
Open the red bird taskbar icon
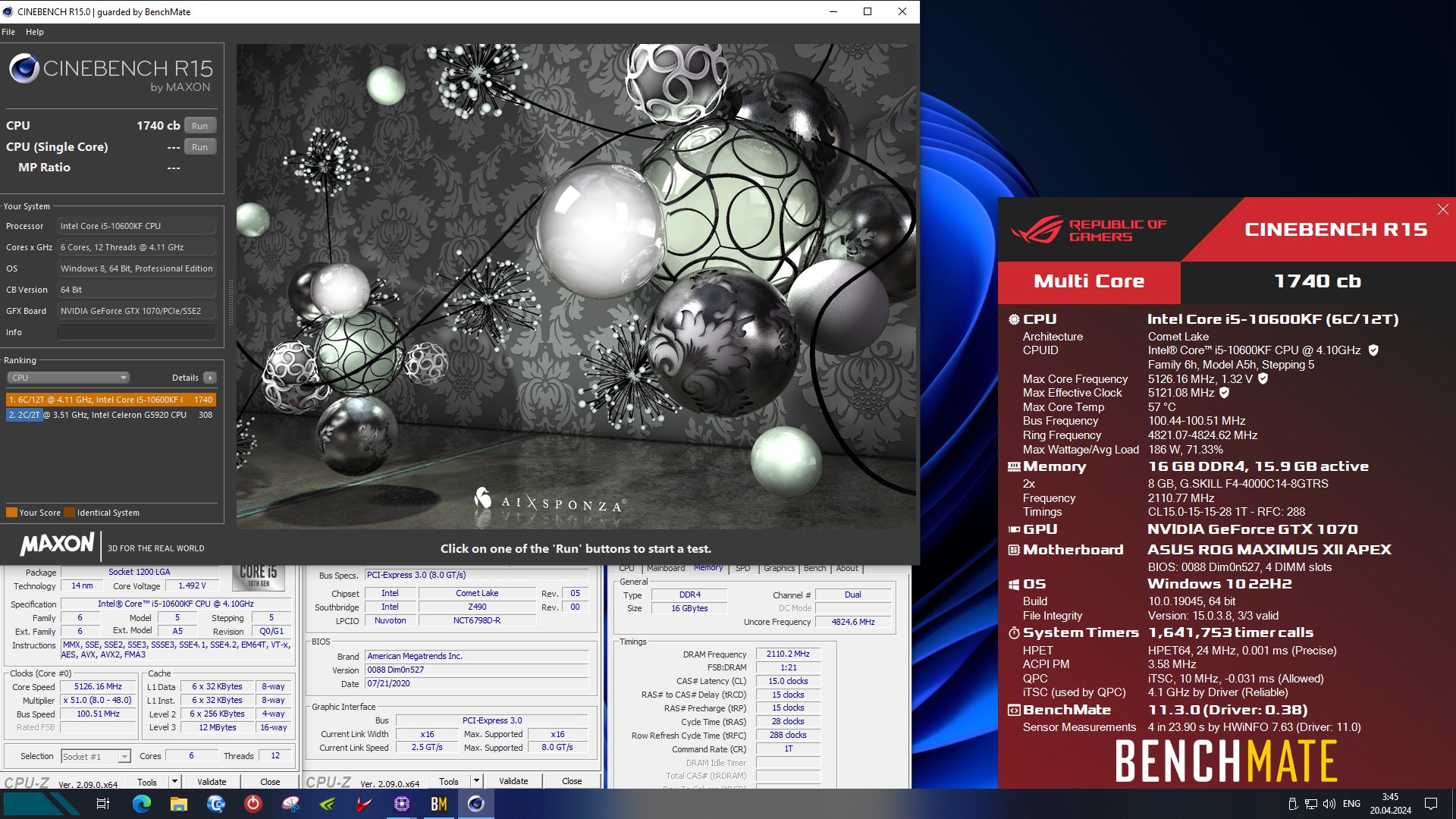tap(364, 804)
